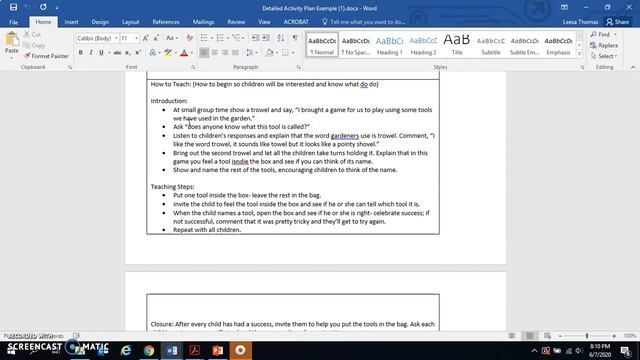The width and height of the screenshot is (640, 360).
Task: Toggle Italic formatting
Action: tap(91, 53)
